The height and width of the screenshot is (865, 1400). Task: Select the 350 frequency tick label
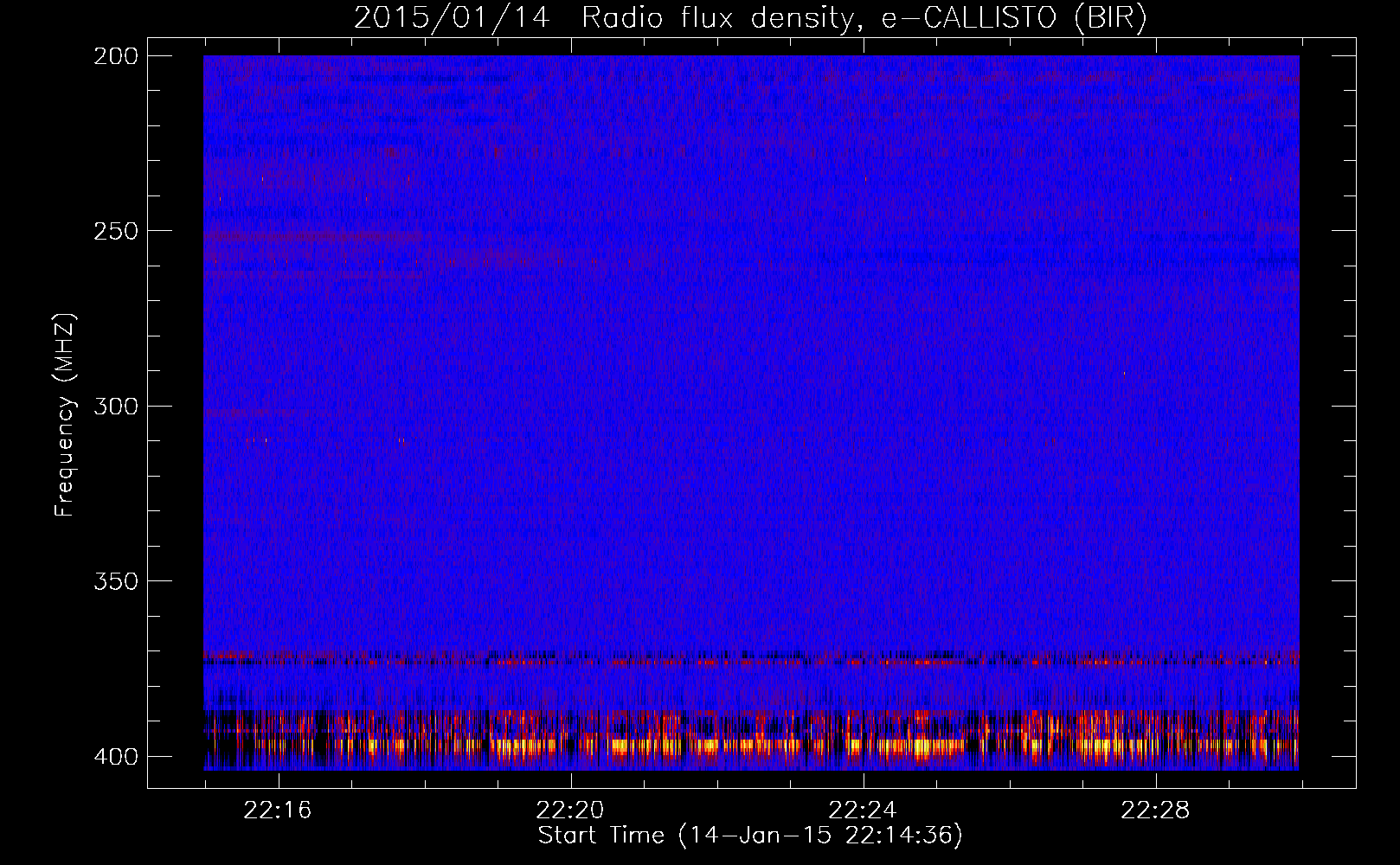point(116,581)
